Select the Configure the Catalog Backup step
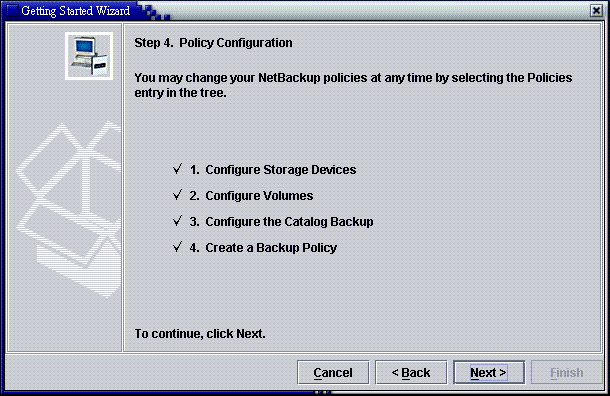This screenshot has height=396, width=610. click(281, 222)
